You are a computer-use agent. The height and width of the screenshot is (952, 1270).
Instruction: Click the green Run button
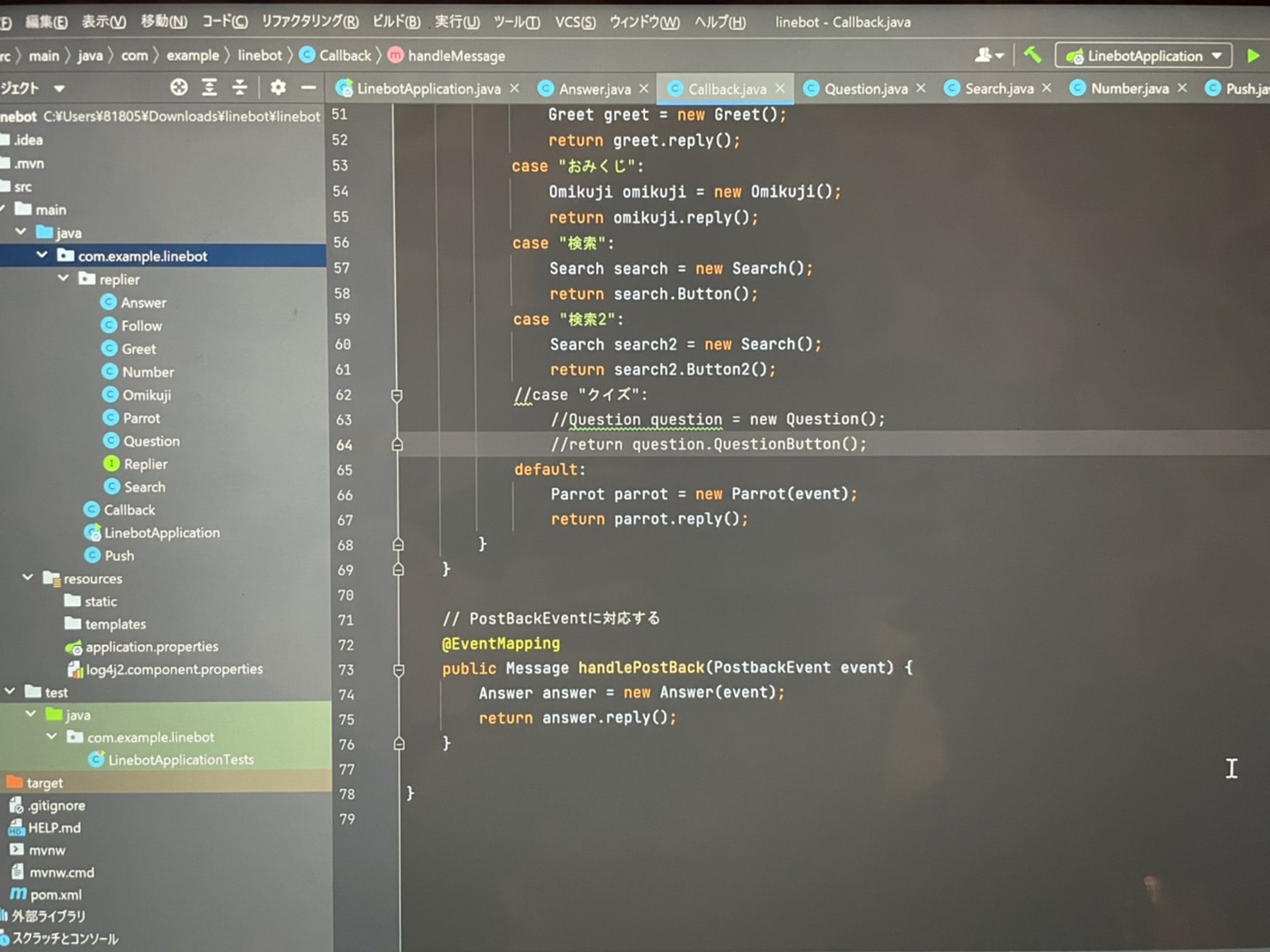(1253, 56)
